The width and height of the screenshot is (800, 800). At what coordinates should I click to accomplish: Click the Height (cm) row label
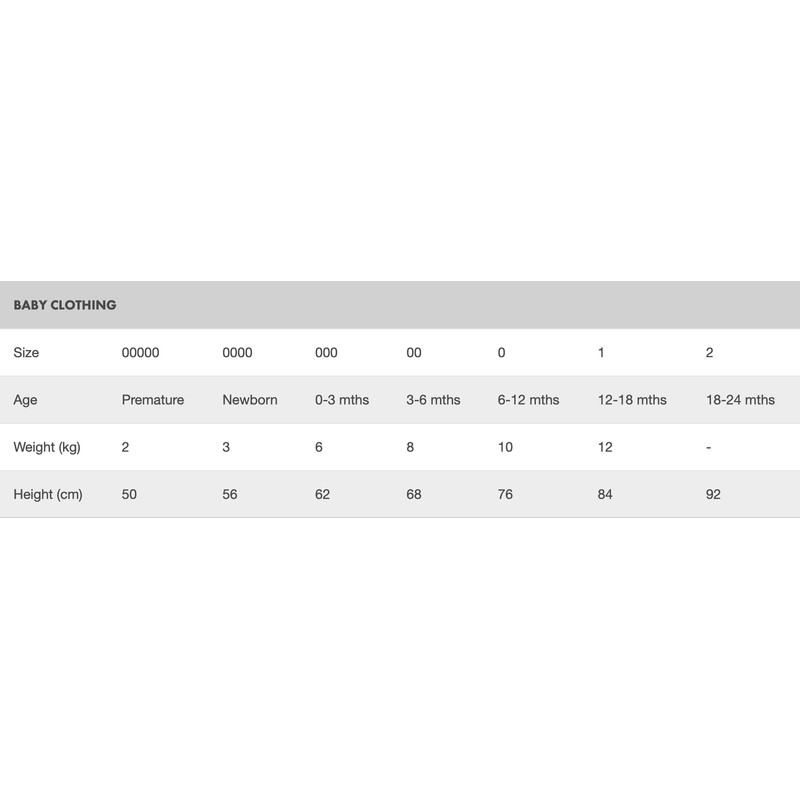46,494
